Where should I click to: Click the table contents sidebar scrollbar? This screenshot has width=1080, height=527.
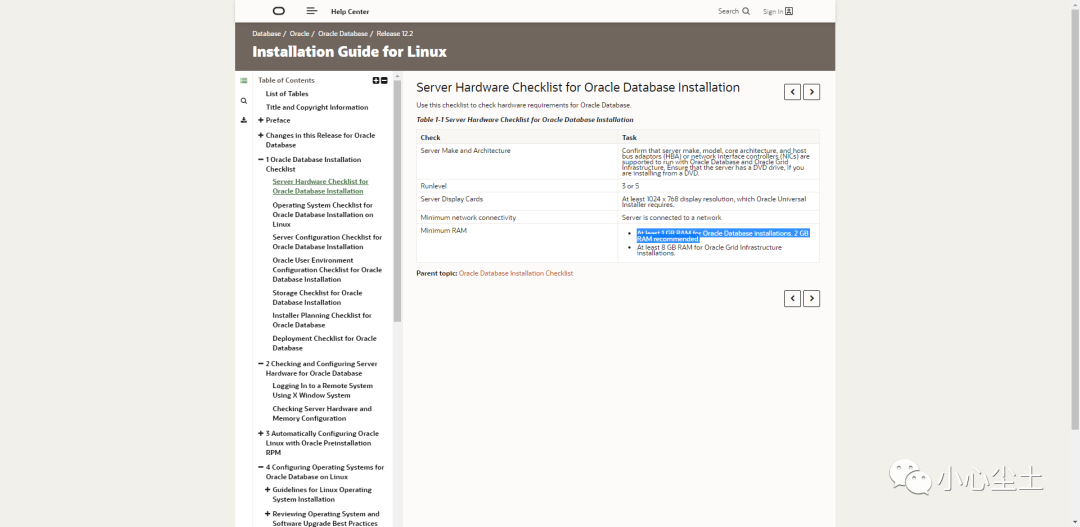397,202
